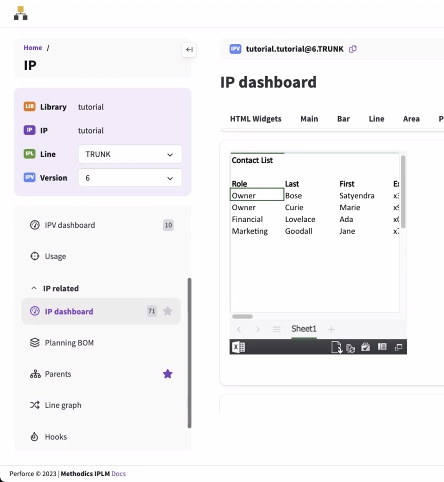444x482 pixels.
Task: Switch to the Bar tab
Action: (x=343, y=119)
